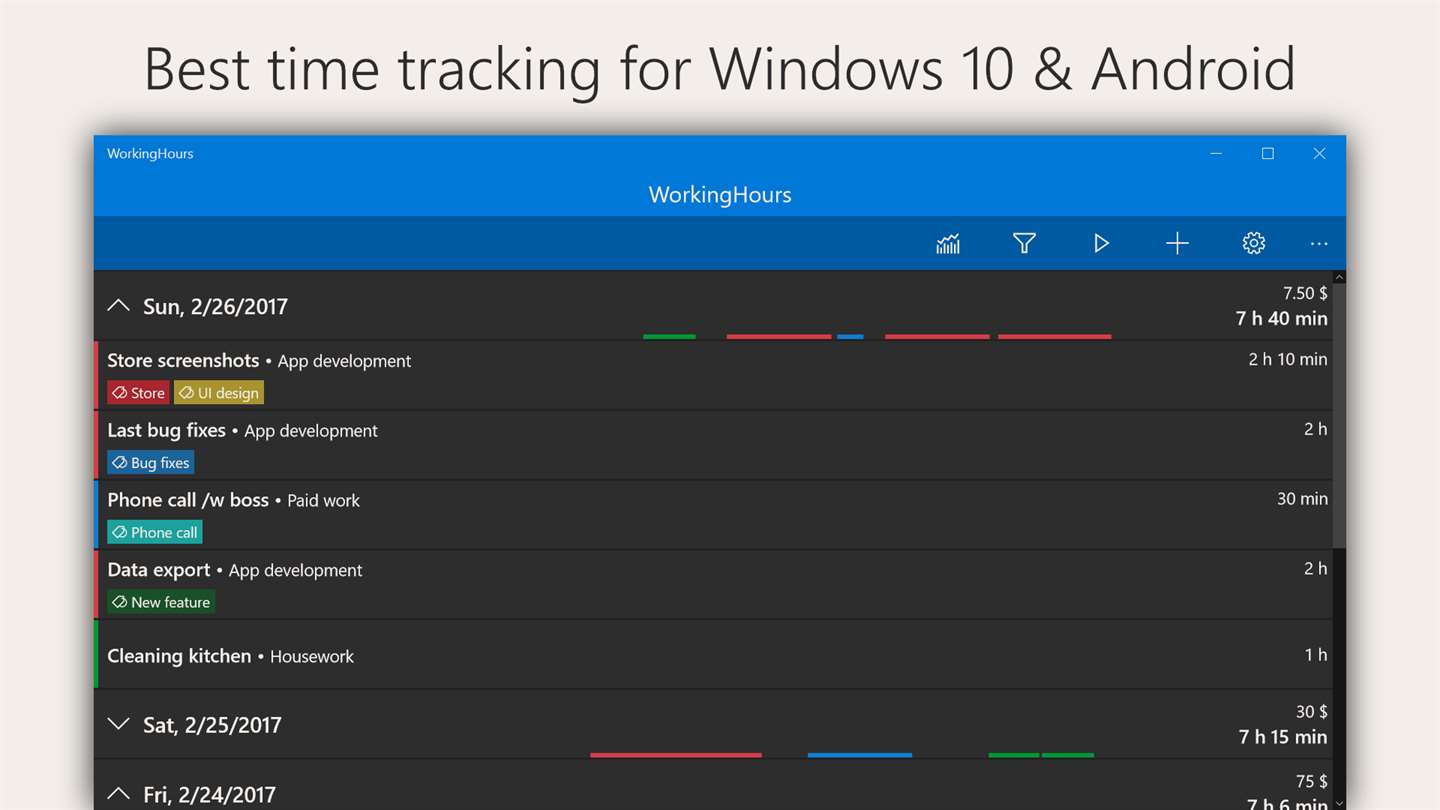
Task: Click the scrollbar up arrow
Action: [x=1340, y=277]
